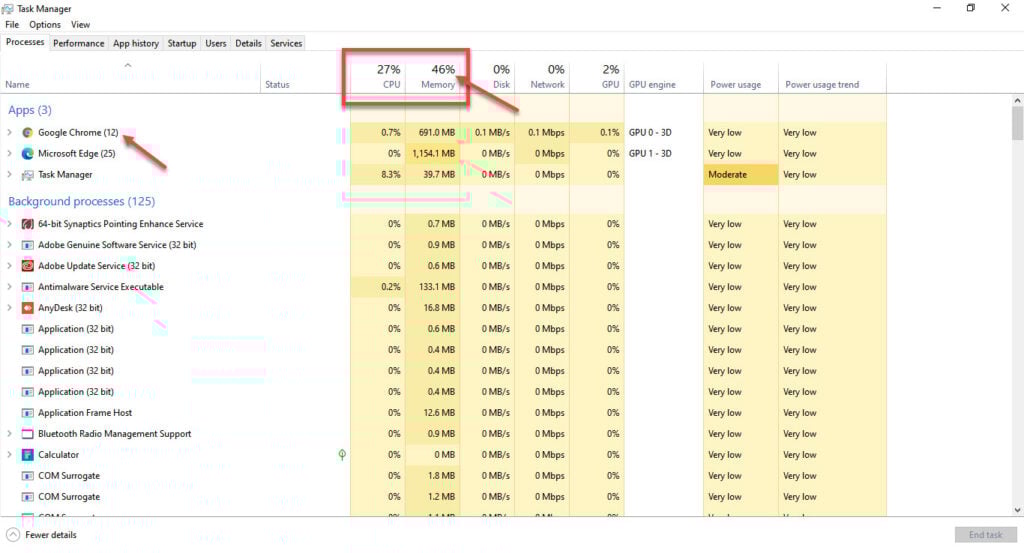The width and height of the screenshot is (1024, 553).
Task: Click the Task Manager row icon
Action: tap(27, 175)
